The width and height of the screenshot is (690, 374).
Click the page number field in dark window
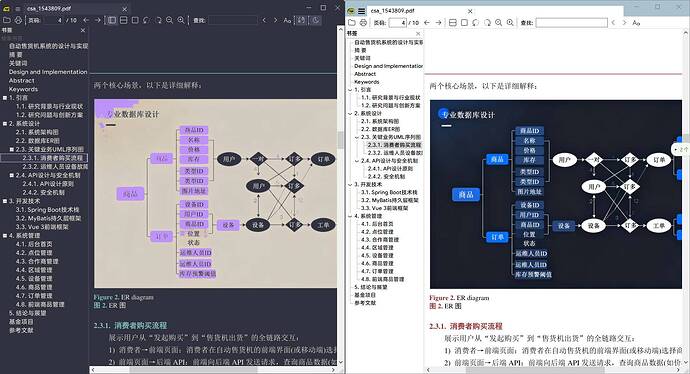pos(55,20)
